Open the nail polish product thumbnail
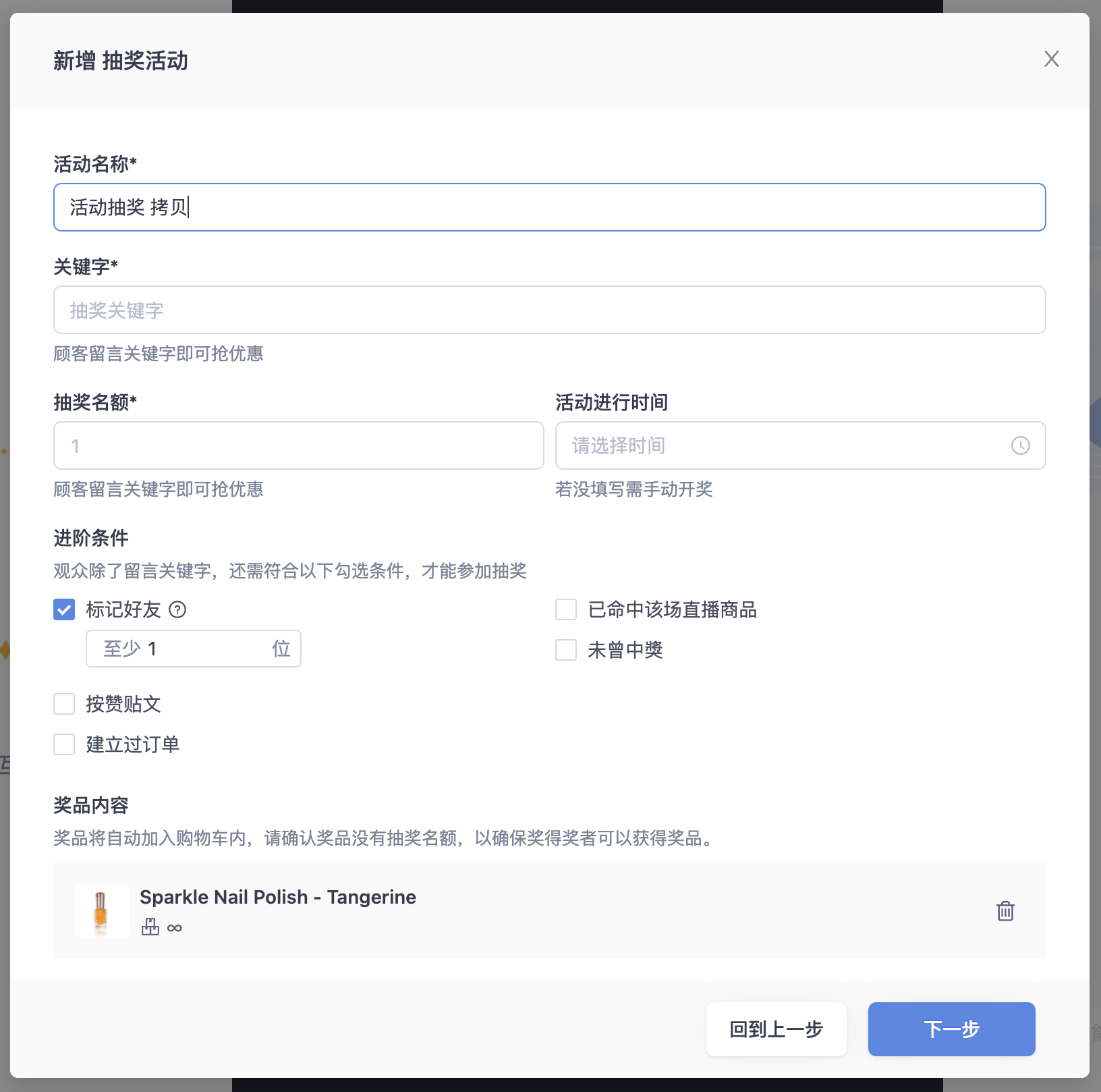 101,910
